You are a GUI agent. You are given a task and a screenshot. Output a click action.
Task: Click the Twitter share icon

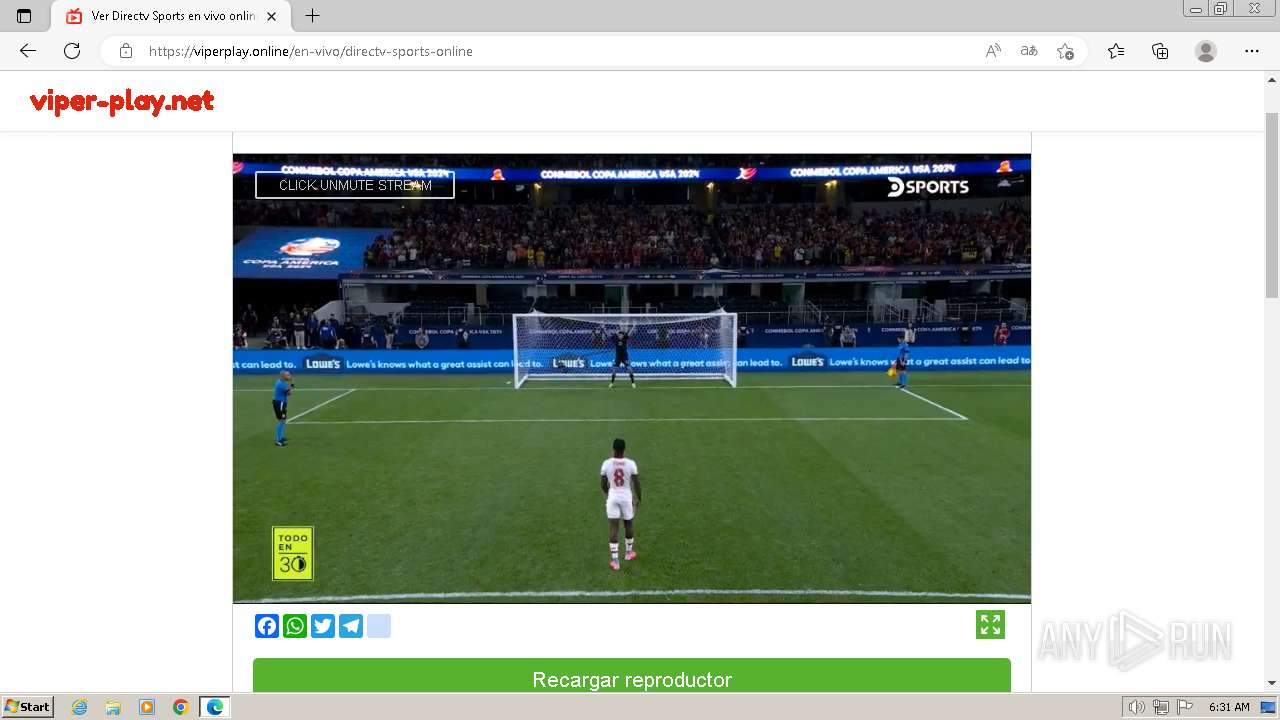pyautogui.click(x=323, y=626)
